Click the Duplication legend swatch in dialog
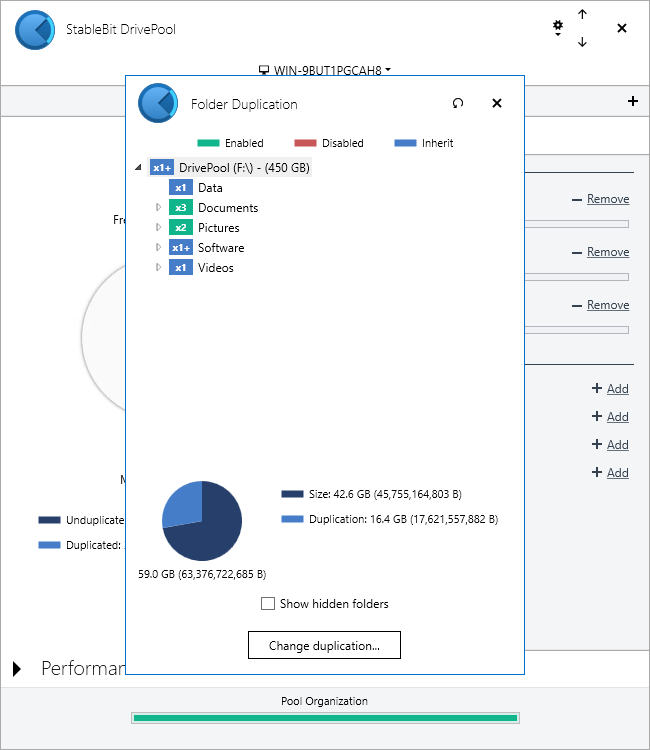Screen dimensions: 650x750 (x=292, y=519)
